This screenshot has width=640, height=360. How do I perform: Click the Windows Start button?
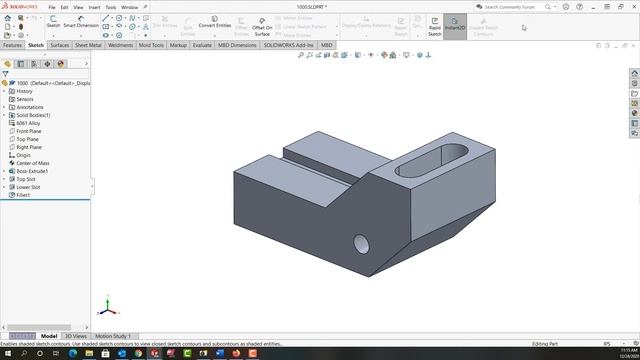[7, 353]
